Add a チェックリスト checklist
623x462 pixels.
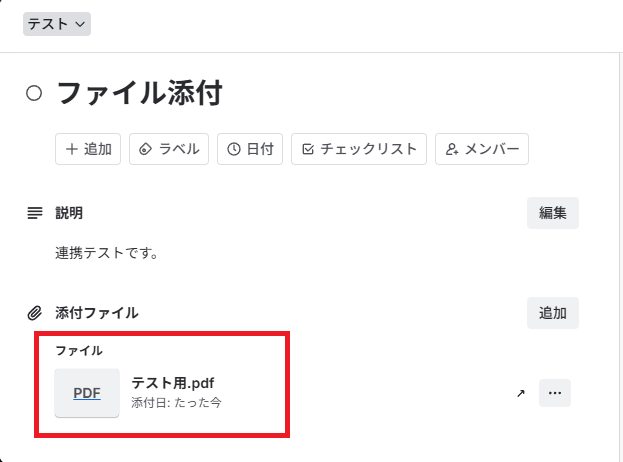(359, 149)
